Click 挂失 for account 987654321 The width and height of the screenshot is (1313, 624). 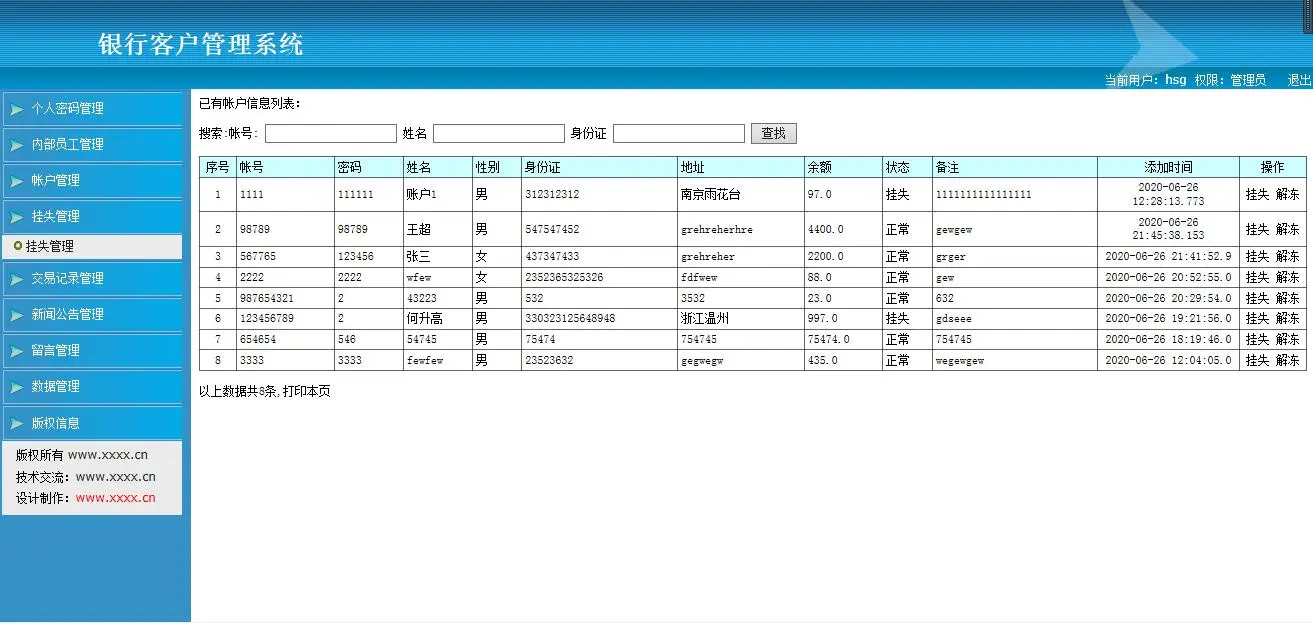(x=1257, y=298)
